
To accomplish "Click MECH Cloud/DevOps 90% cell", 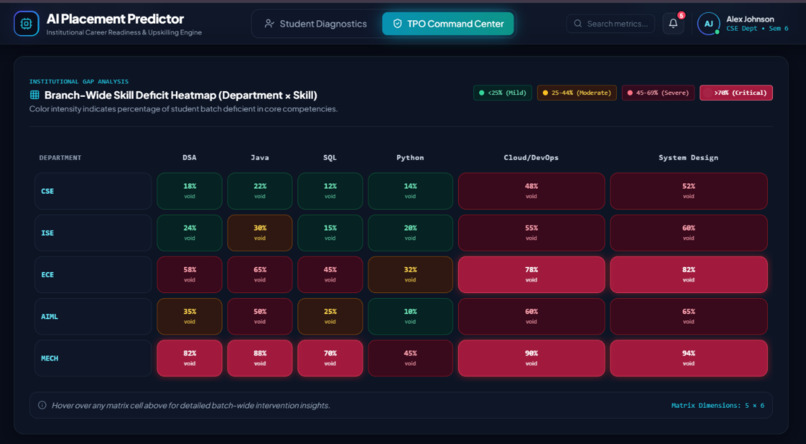I will tap(531, 358).
